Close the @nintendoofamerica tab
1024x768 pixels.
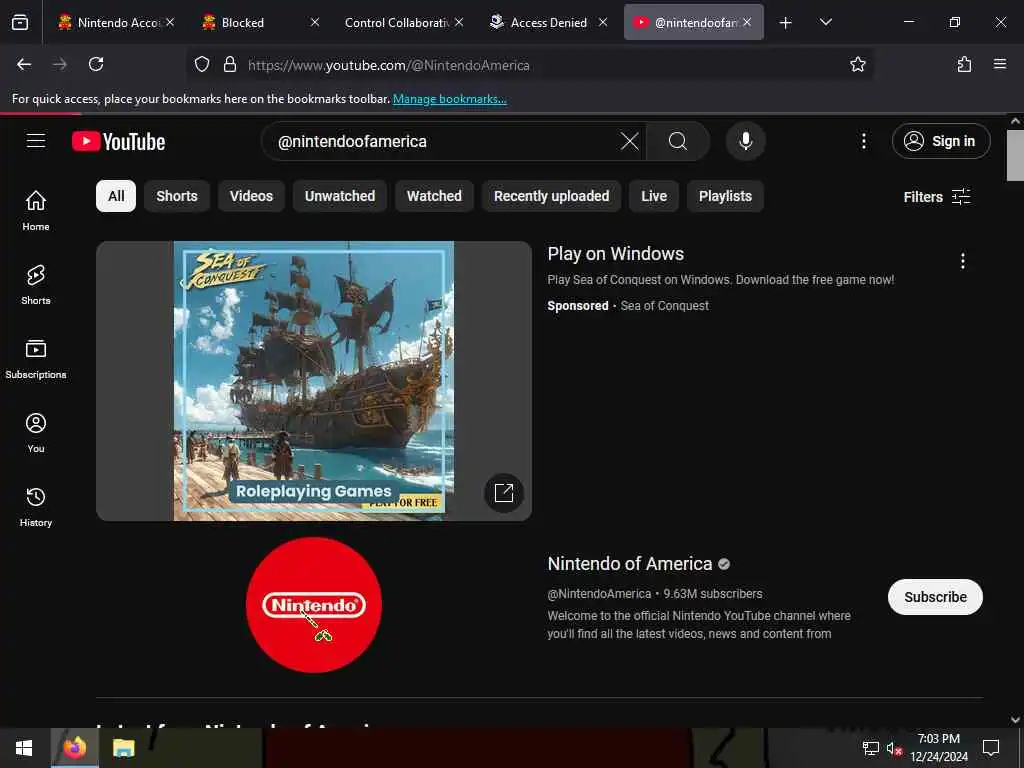(x=746, y=22)
